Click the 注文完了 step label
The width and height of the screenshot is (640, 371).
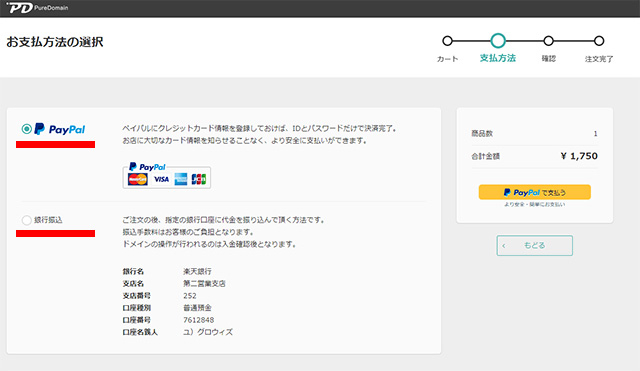(599, 59)
